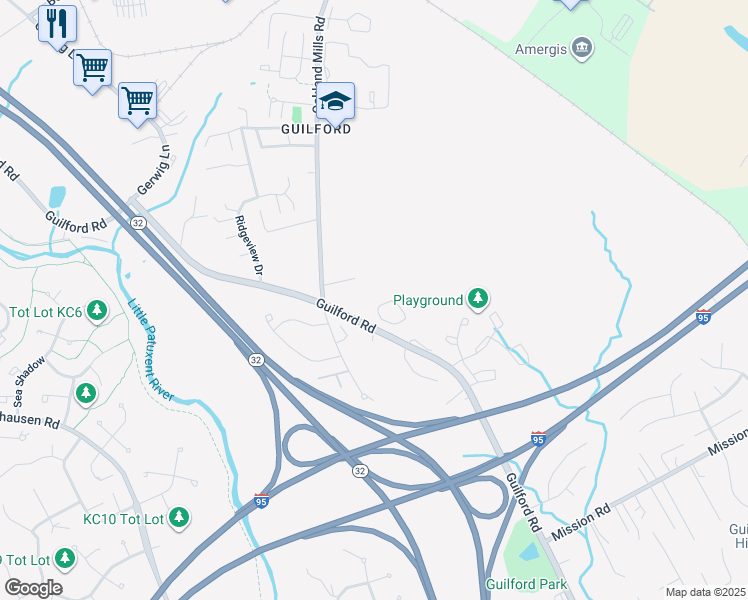Click the restaurant fork-and-knife map marker
The height and width of the screenshot is (600, 748).
58,26
